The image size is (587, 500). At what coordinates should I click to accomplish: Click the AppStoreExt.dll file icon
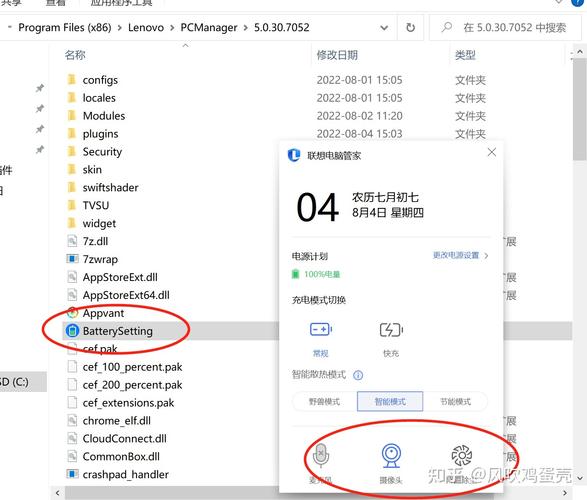[72, 277]
